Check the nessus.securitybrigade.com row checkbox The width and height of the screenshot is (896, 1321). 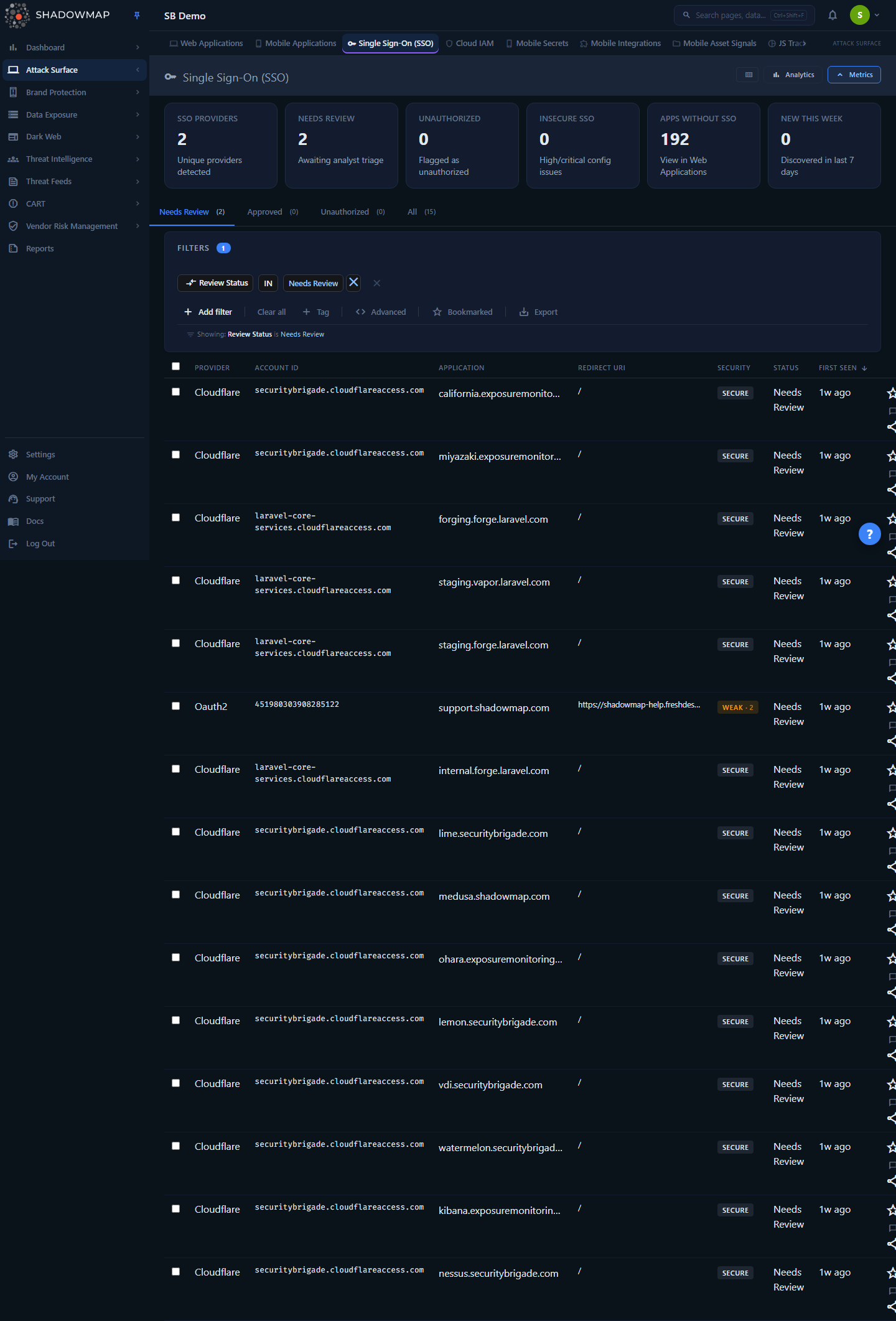pos(175,1272)
